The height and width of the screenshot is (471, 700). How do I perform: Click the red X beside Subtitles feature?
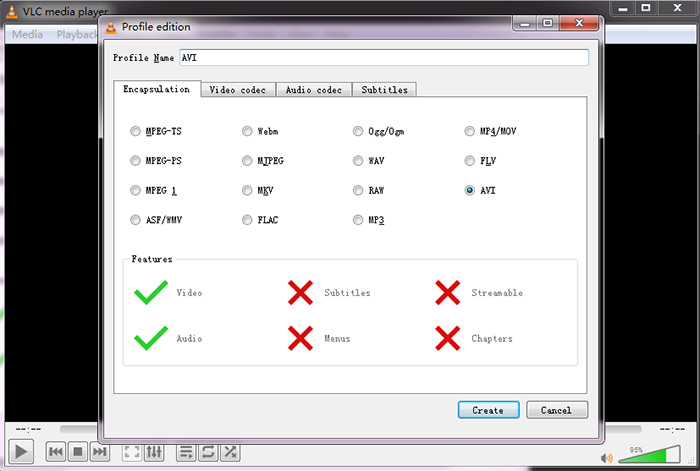(x=300, y=292)
